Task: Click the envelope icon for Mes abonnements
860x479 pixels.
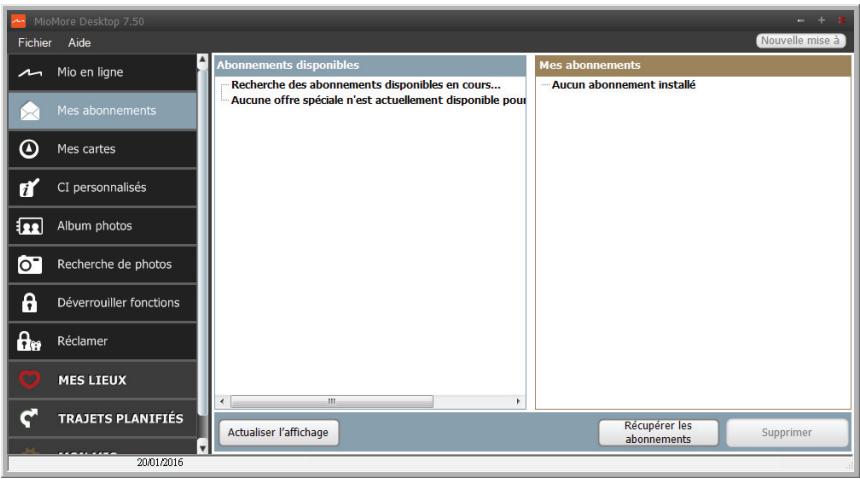Action: tap(30, 111)
